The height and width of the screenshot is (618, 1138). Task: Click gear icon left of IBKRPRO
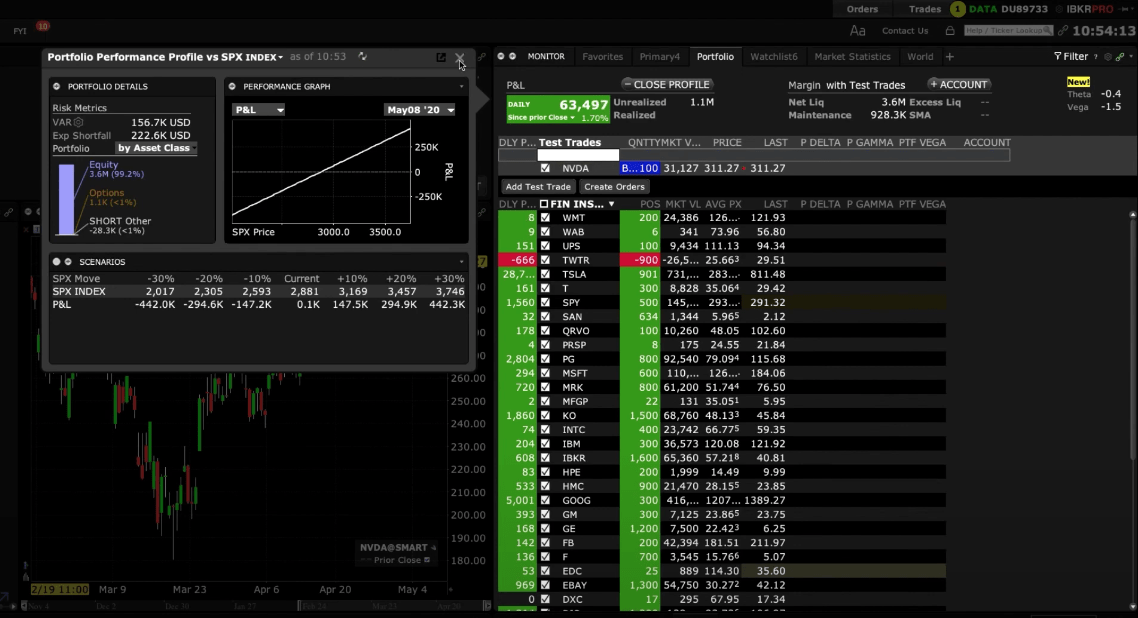tap(1059, 9)
